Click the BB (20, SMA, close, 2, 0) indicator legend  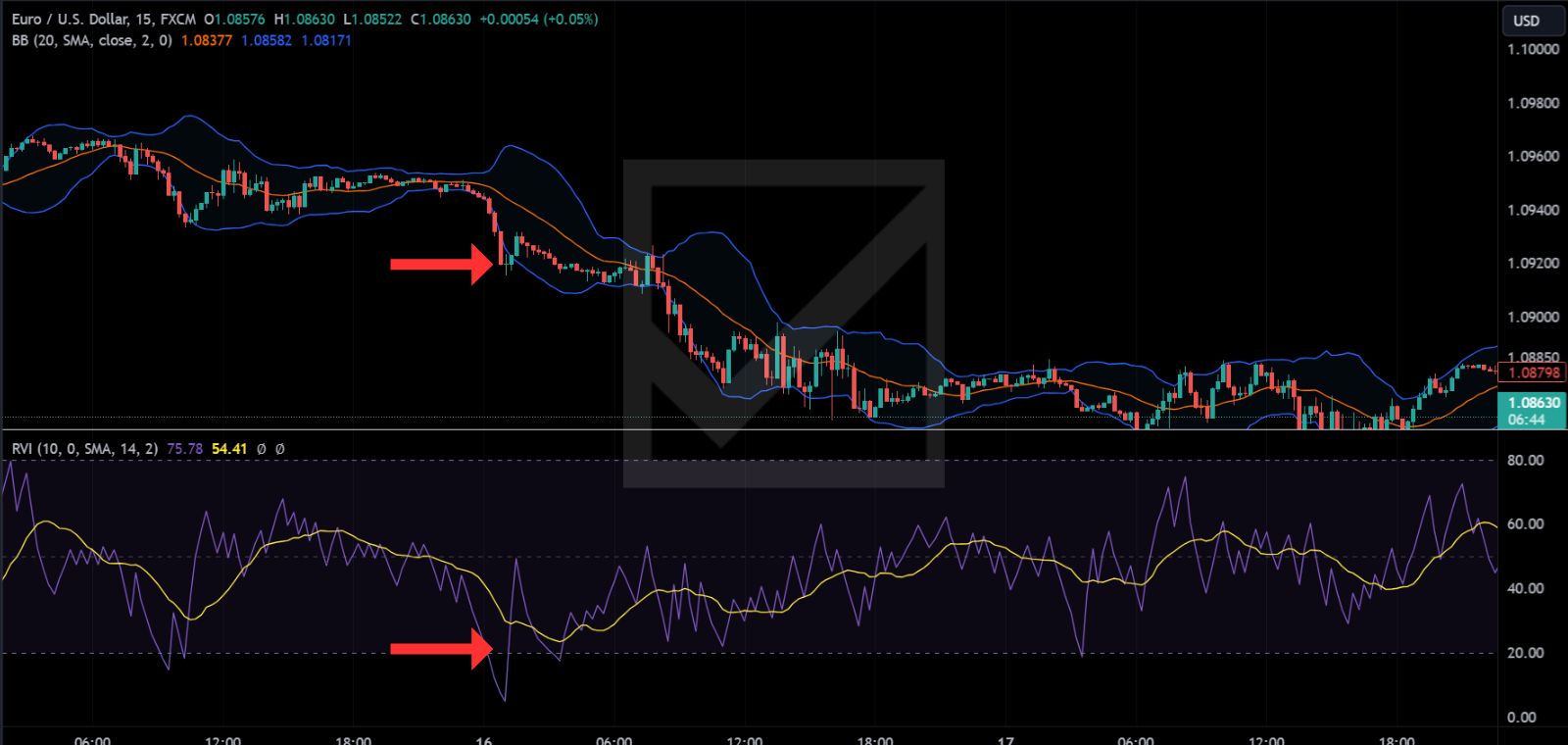coord(92,40)
